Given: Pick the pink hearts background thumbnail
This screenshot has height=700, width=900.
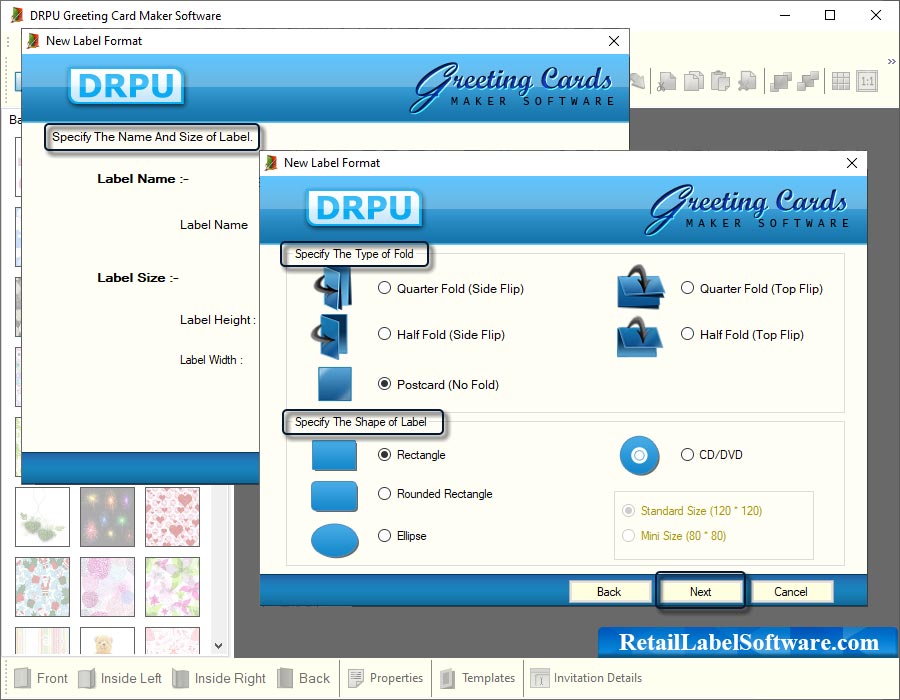Looking at the screenshot, I should [x=172, y=517].
